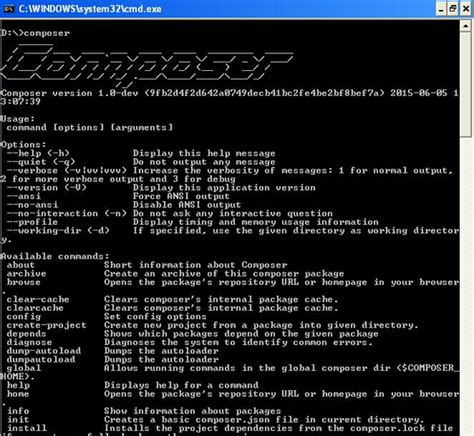
Task: Click the 'Options:' heading
Action: (23, 145)
